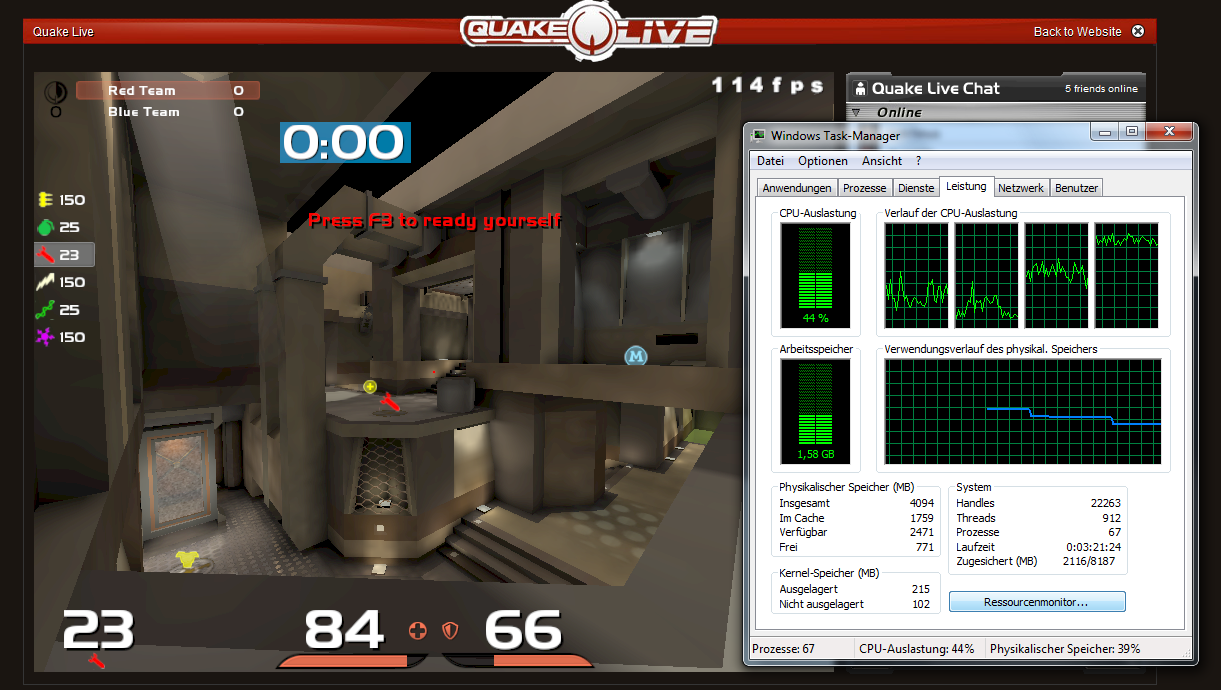The image size is (1221, 690).
Task: Click the 114 fps counter
Action: tap(767, 85)
